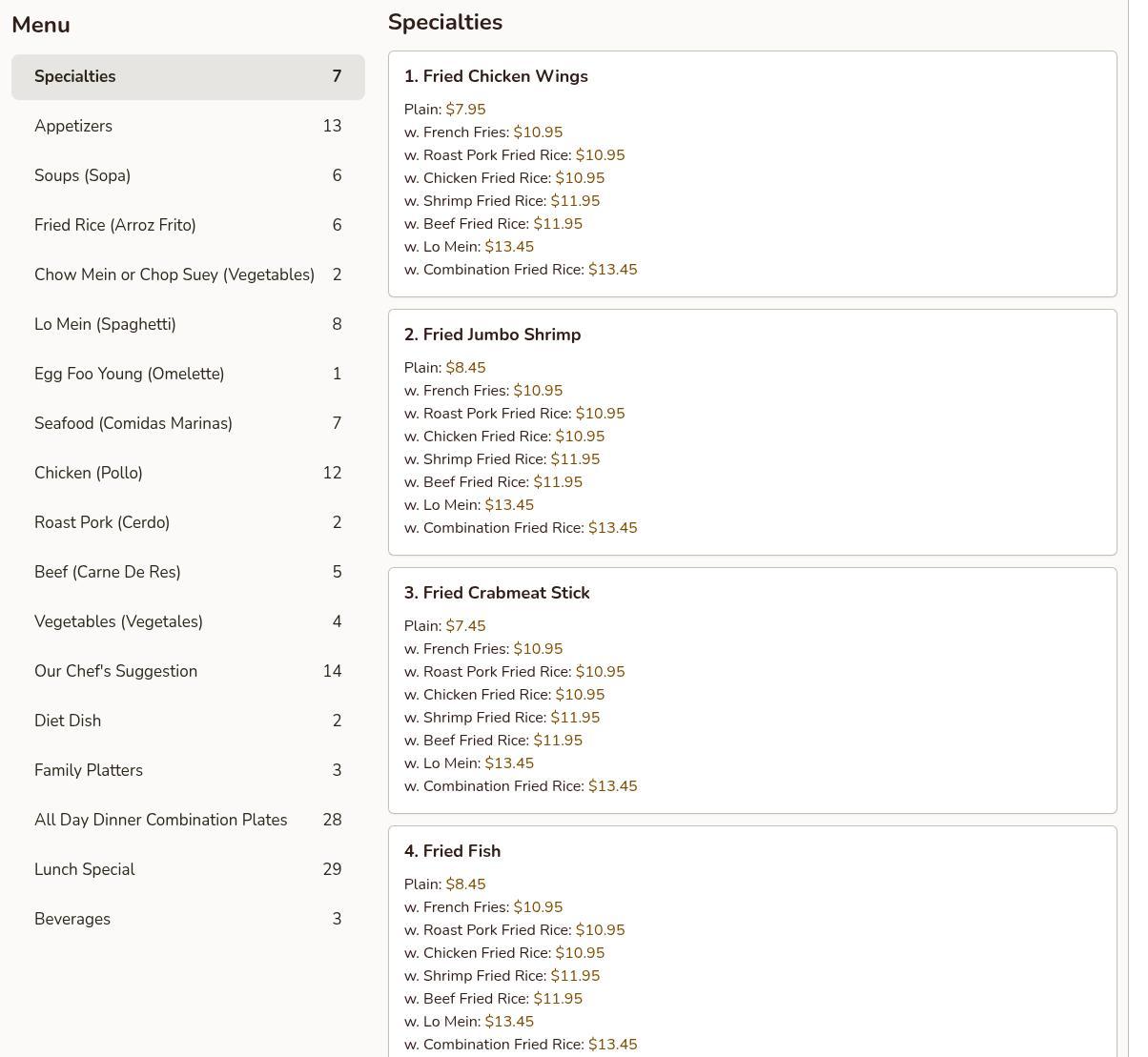Open the Beverages category
This screenshot has width=1148, height=1057.
coord(188,920)
